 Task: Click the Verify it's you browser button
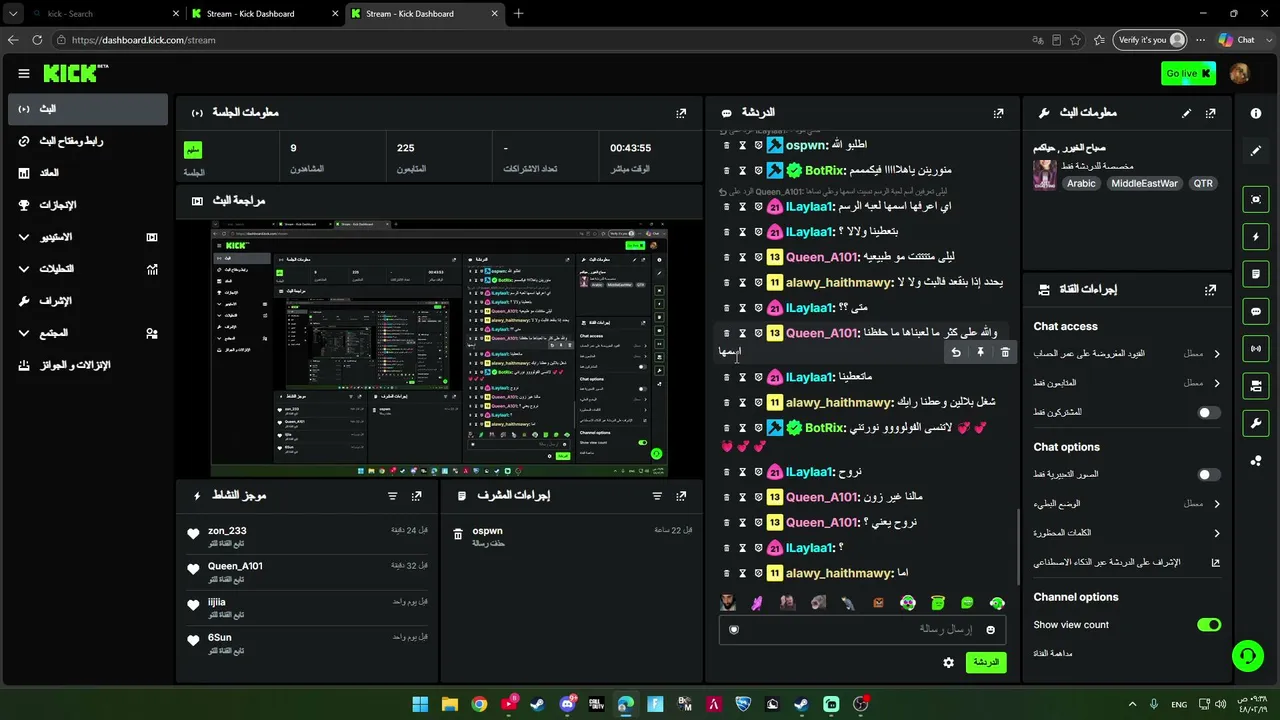(x=1151, y=40)
